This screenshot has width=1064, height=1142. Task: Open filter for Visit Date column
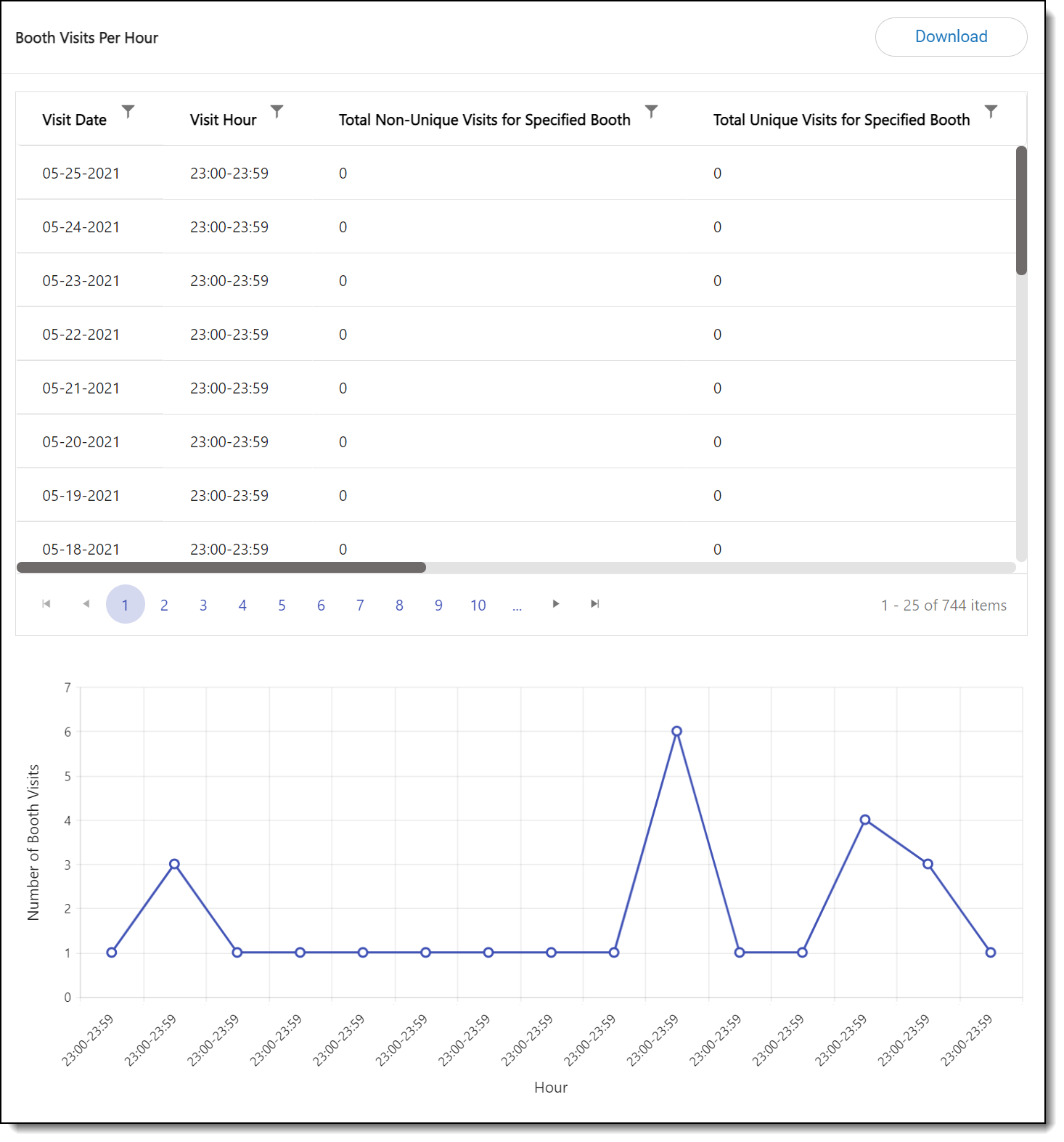pyautogui.click(x=128, y=111)
